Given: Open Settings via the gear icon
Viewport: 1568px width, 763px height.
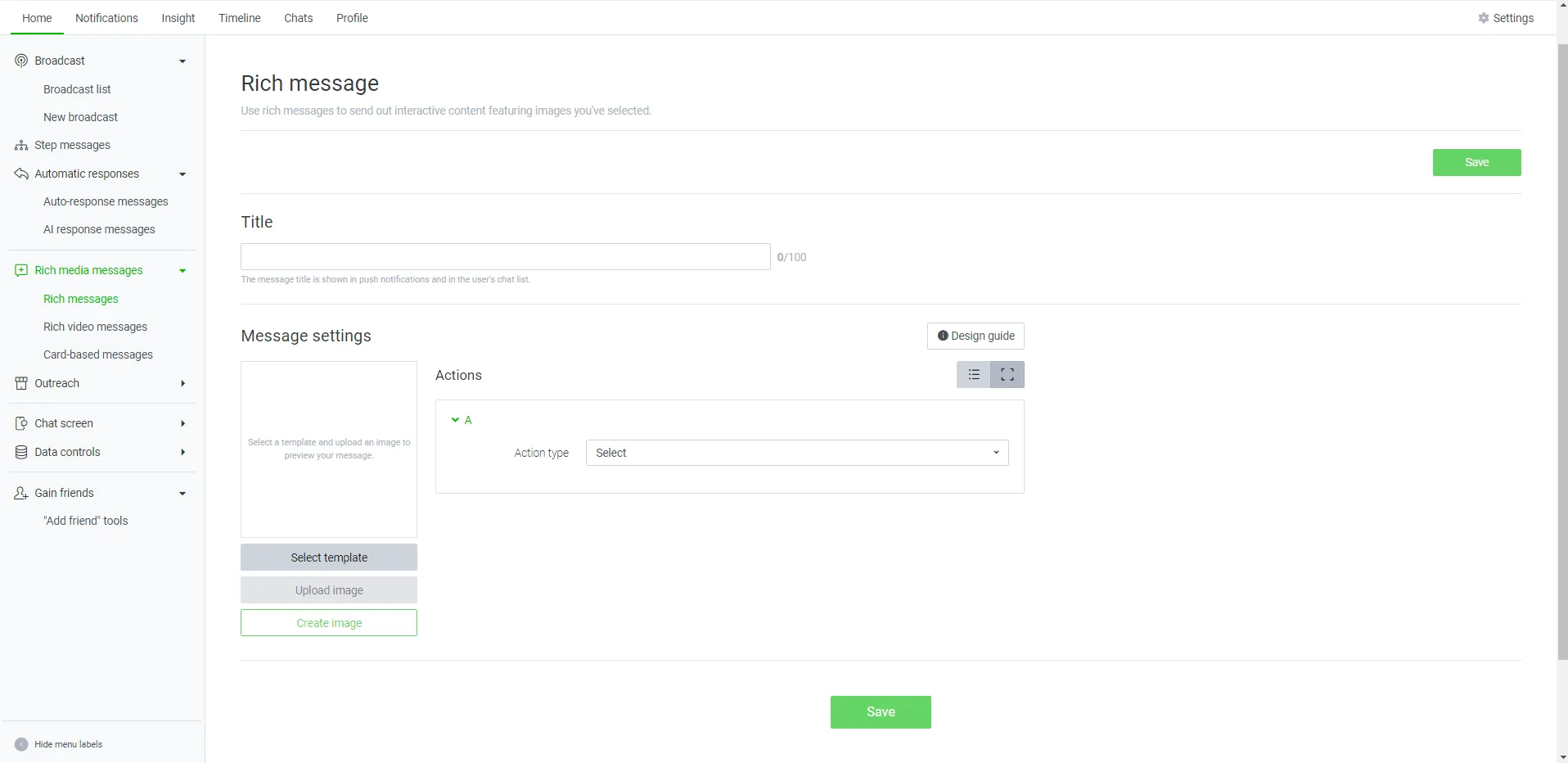Looking at the screenshot, I should (1483, 18).
